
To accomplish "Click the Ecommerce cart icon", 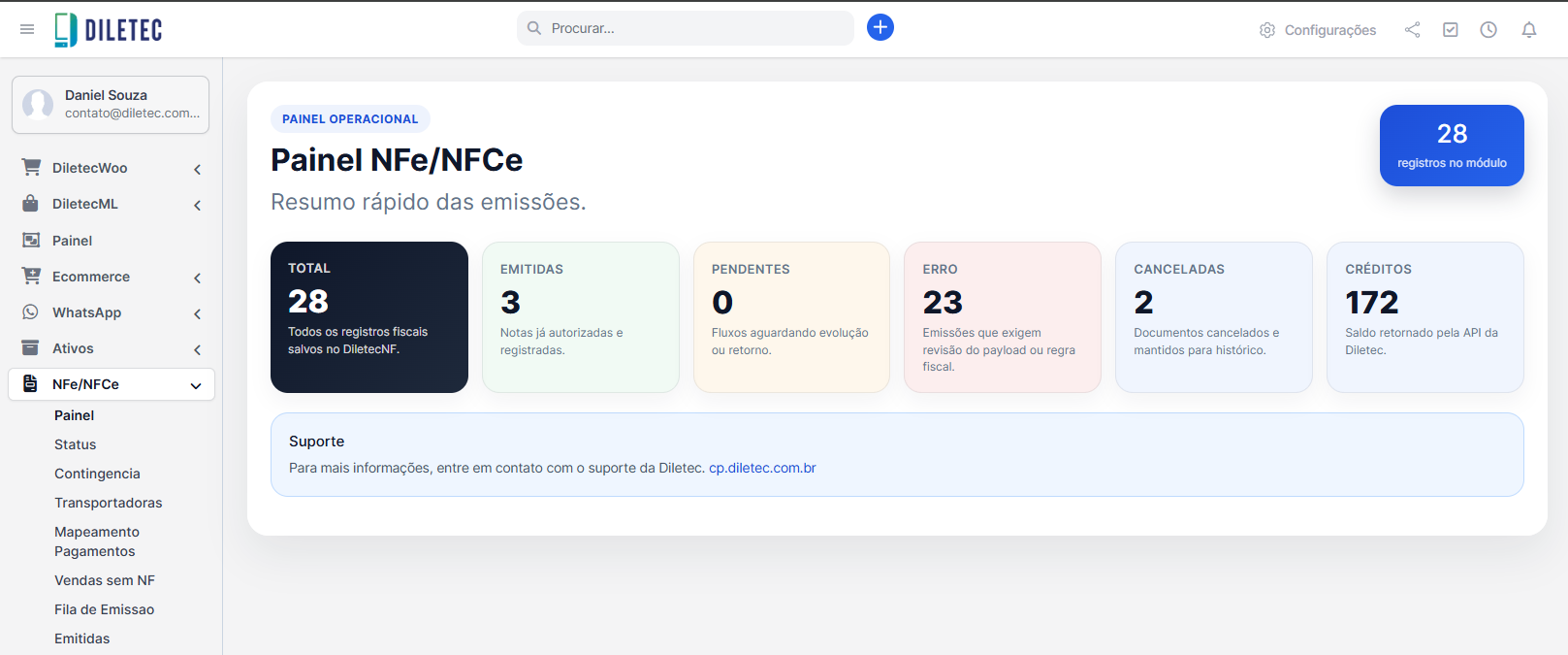I will coord(31,276).
